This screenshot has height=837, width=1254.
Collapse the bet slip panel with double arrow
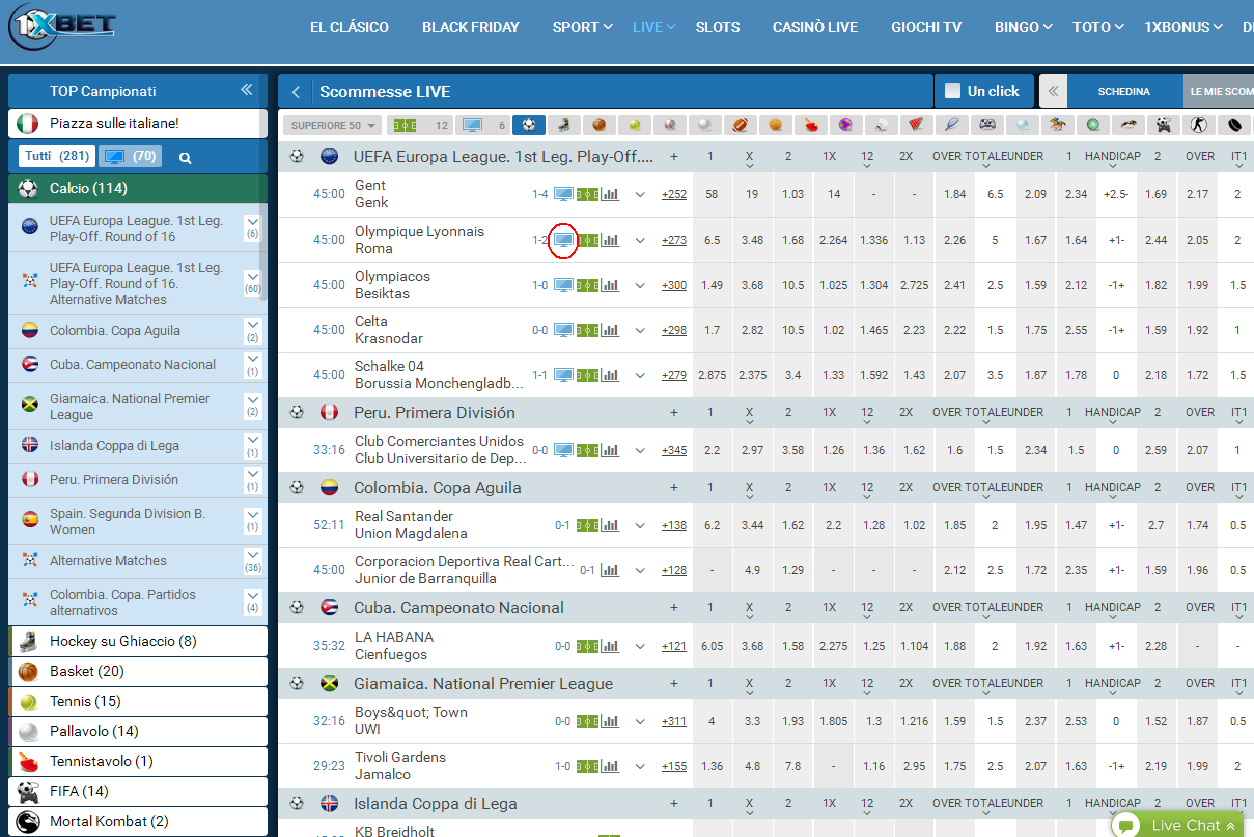(1053, 91)
